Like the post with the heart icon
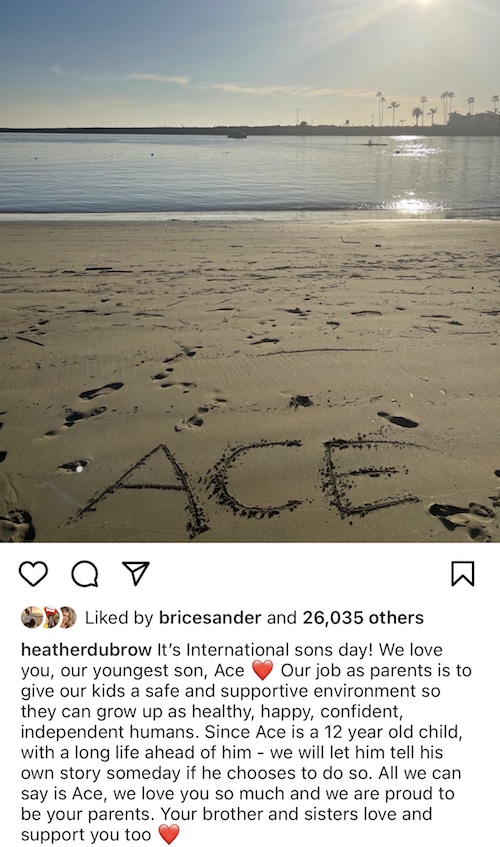This screenshot has height=847, width=500. pos(33,574)
